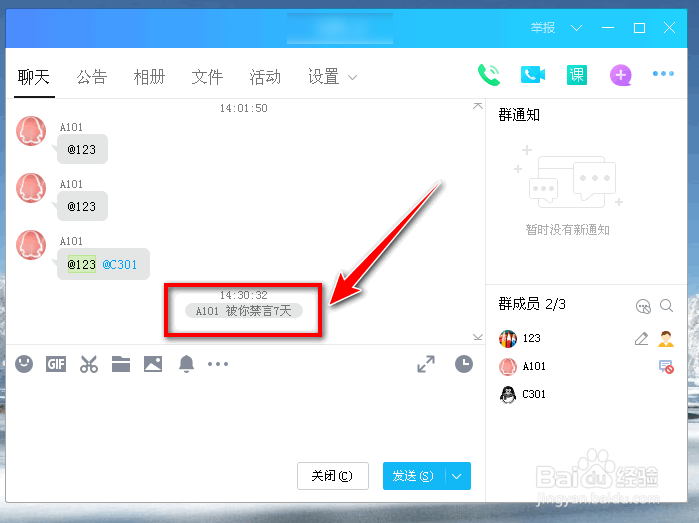This screenshot has height=523, width=699.
Task: Click the '@123 @C301' message bubble
Action: [103, 264]
